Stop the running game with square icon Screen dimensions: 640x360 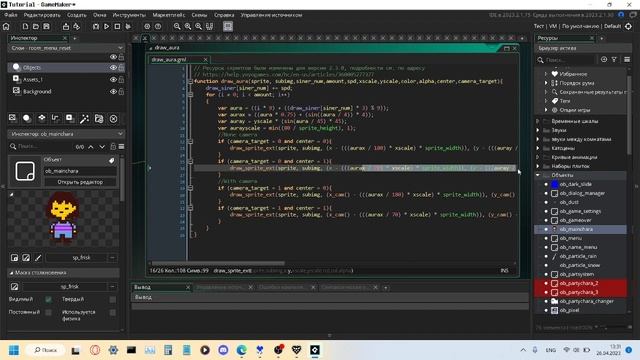pyautogui.click(x=117, y=27)
